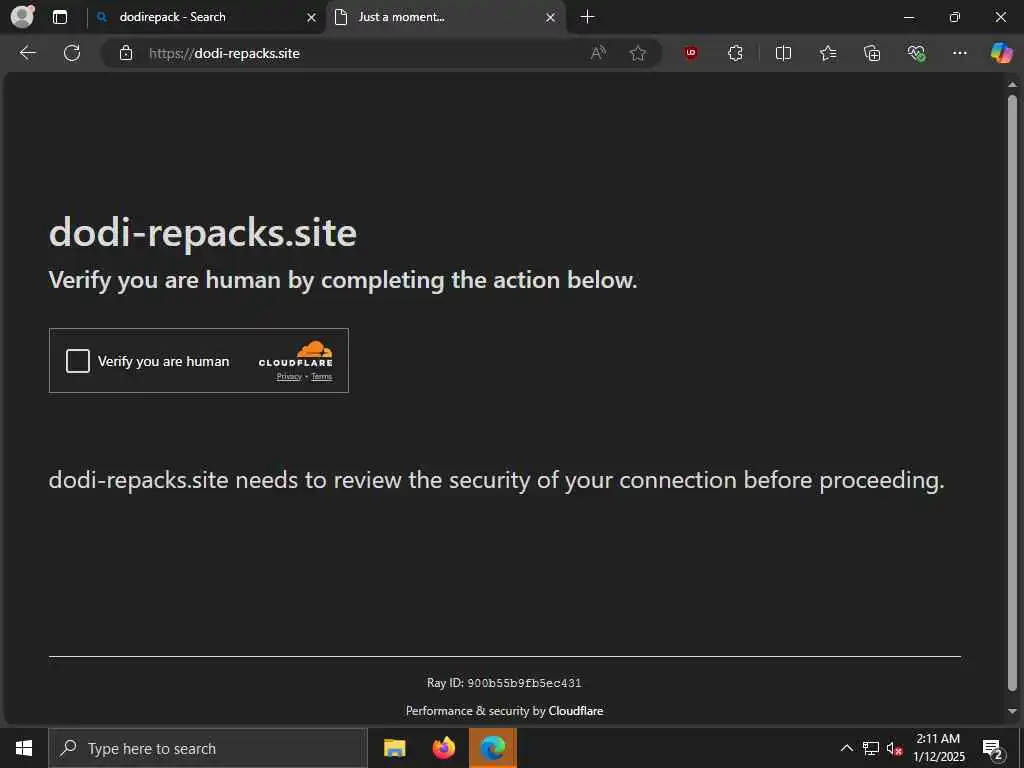This screenshot has height=768, width=1024.
Task: Show hidden system tray icons chevron
Action: 846,748
